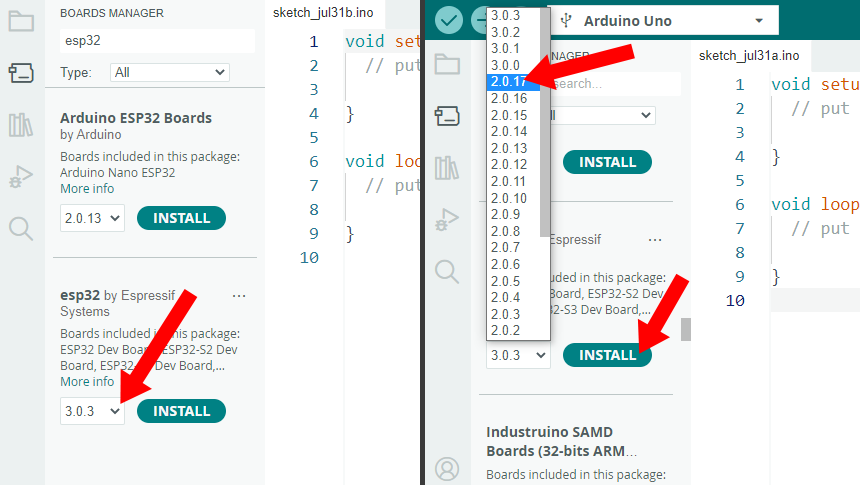
Task: Open Library Manager icon in left sidebar
Action: 21,125
